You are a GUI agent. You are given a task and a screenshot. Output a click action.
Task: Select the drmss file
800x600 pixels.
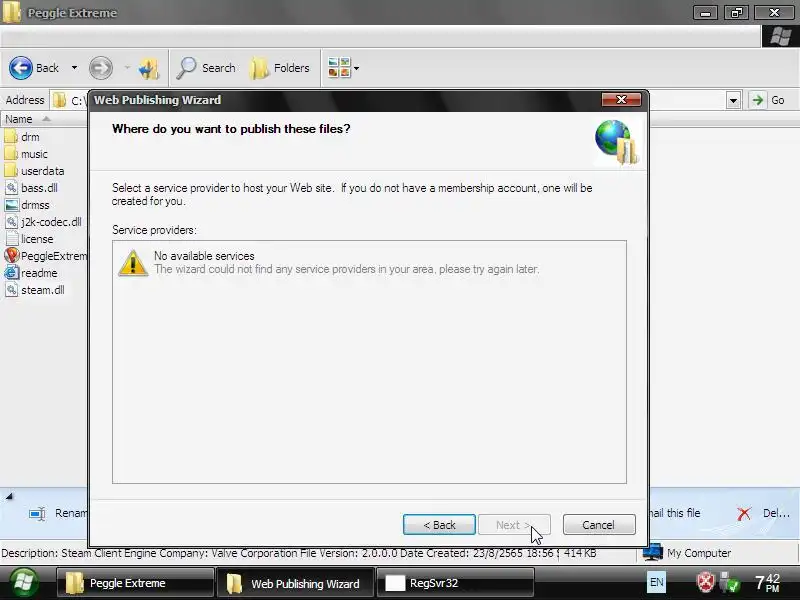(28, 205)
